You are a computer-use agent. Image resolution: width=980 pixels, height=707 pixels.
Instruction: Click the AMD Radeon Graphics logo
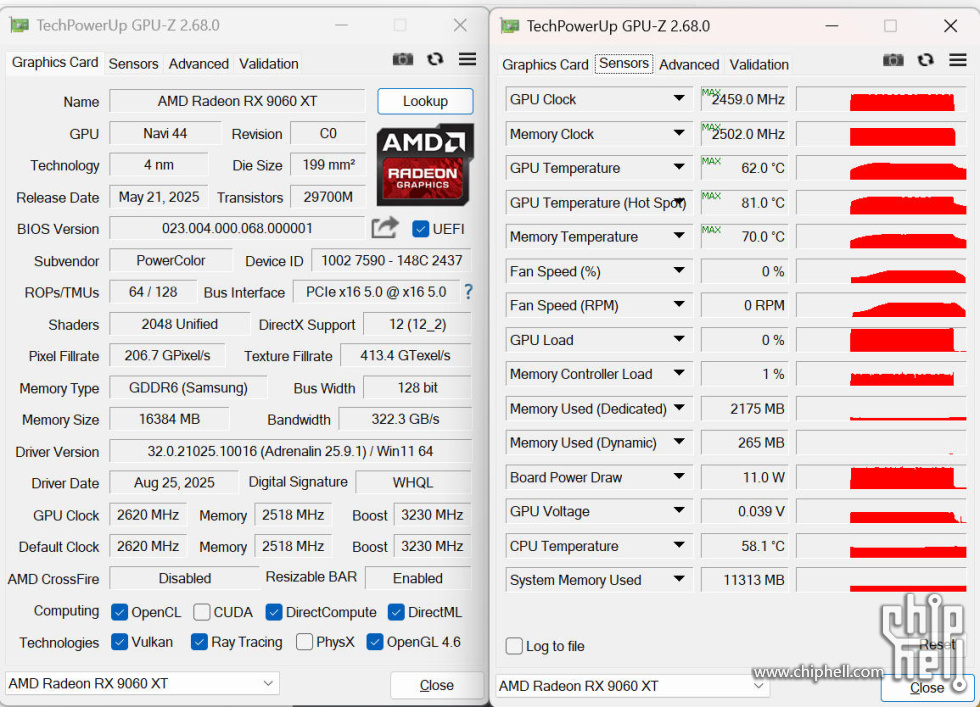click(x=425, y=158)
